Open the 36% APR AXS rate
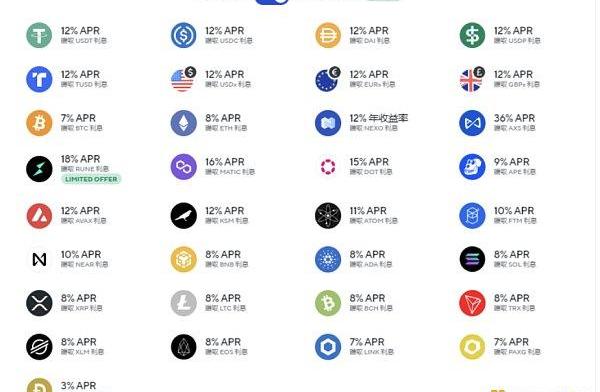Viewport: 600px width, 392px height. tap(514, 118)
